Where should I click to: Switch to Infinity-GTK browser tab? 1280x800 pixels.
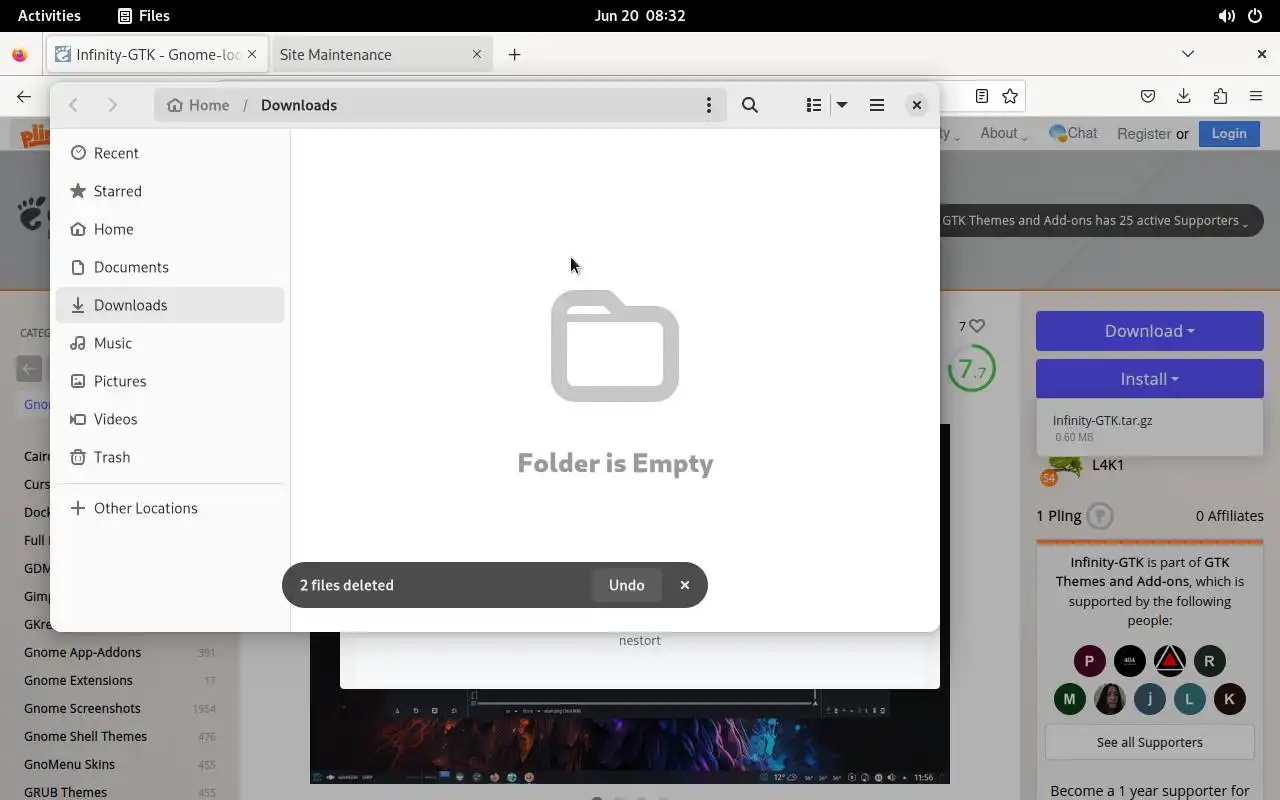click(157, 54)
